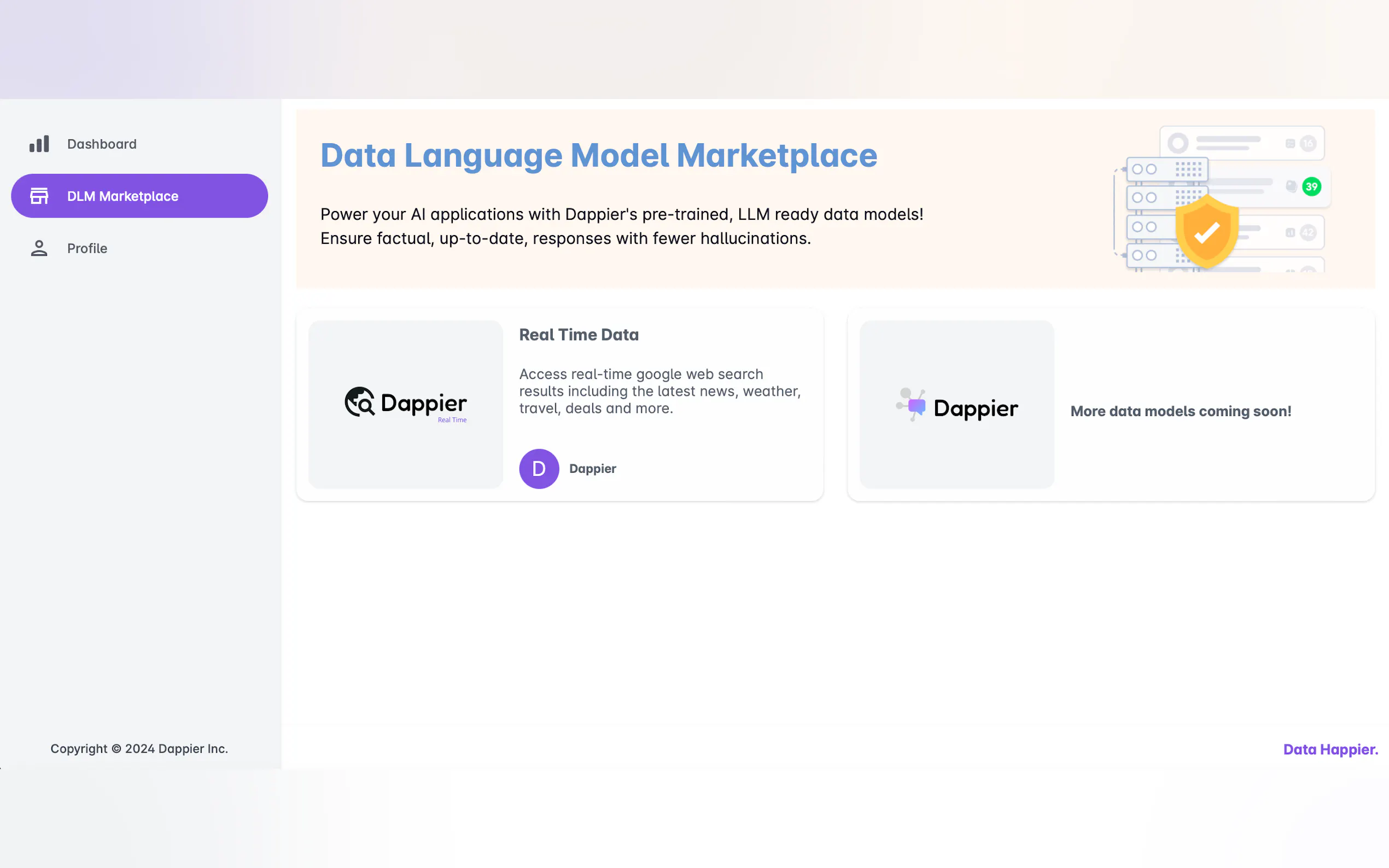Open the Dashboard menu item
This screenshot has width=1389, height=868.
(x=102, y=144)
